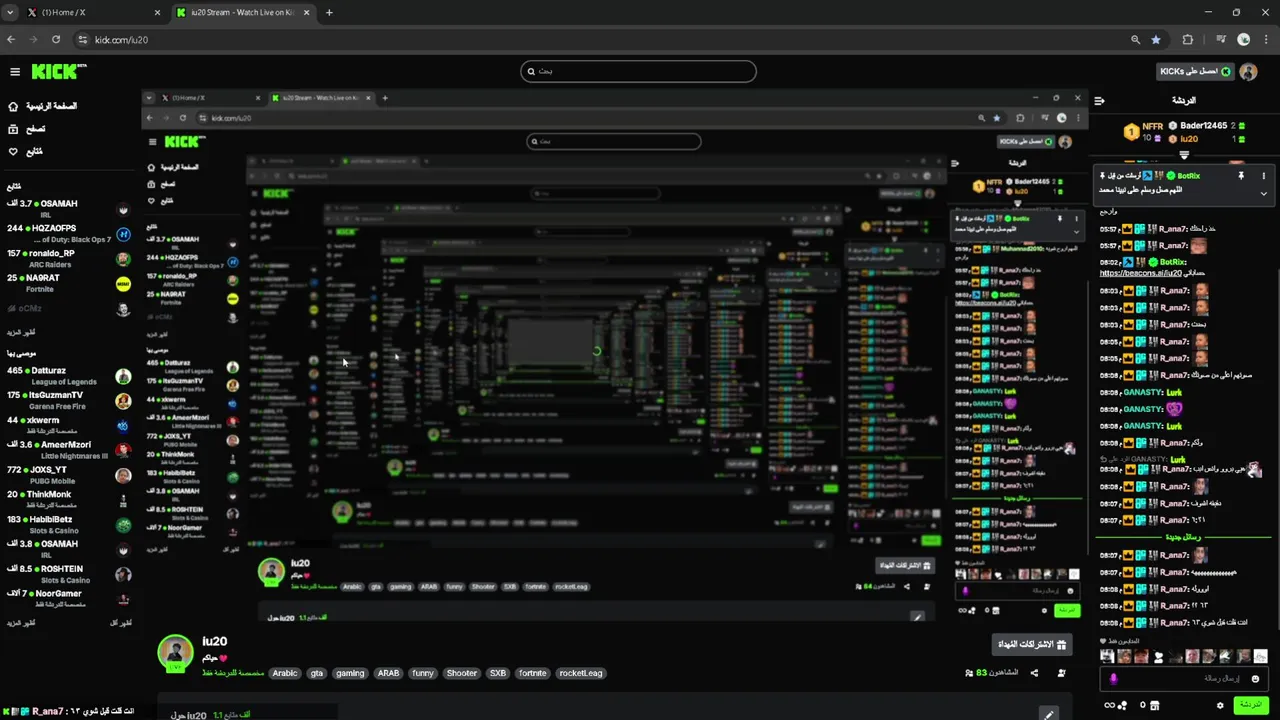Open a new browser tab

pos(329,12)
